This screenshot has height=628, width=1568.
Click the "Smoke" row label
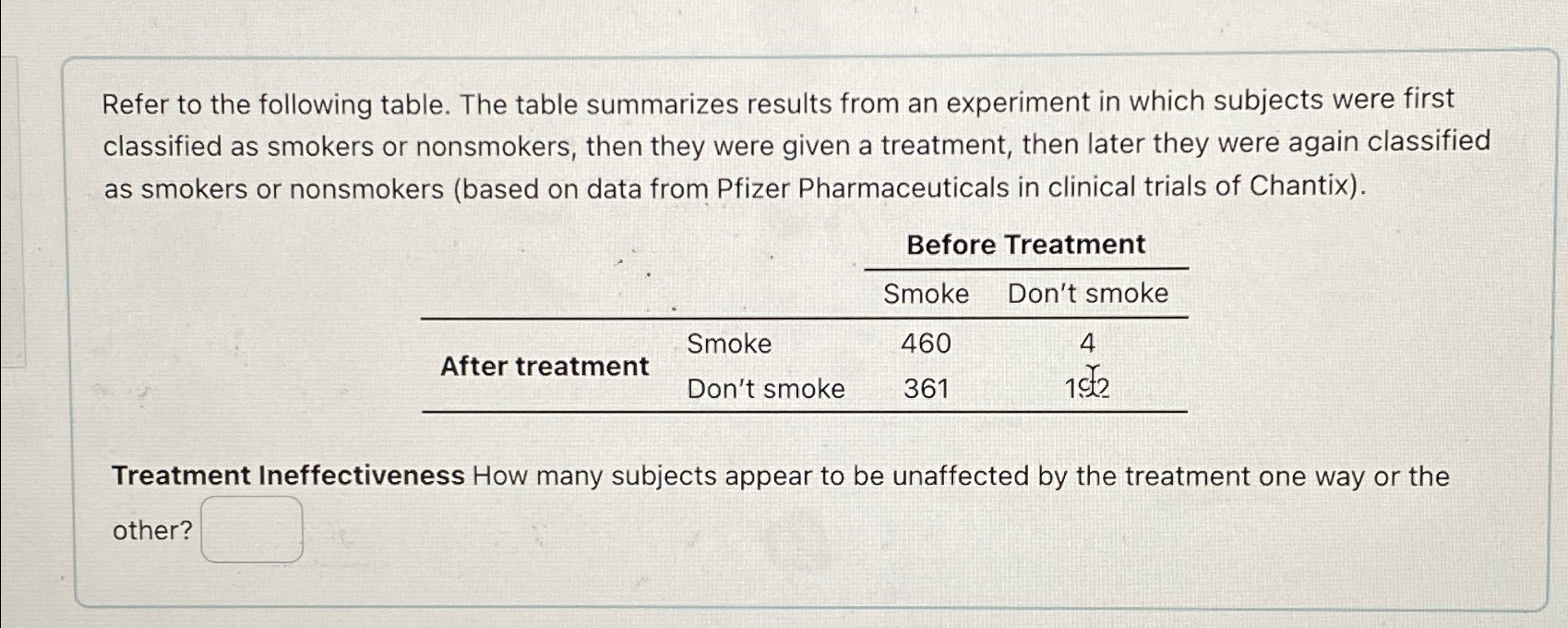pyautogui.click(x=728, y=344)
